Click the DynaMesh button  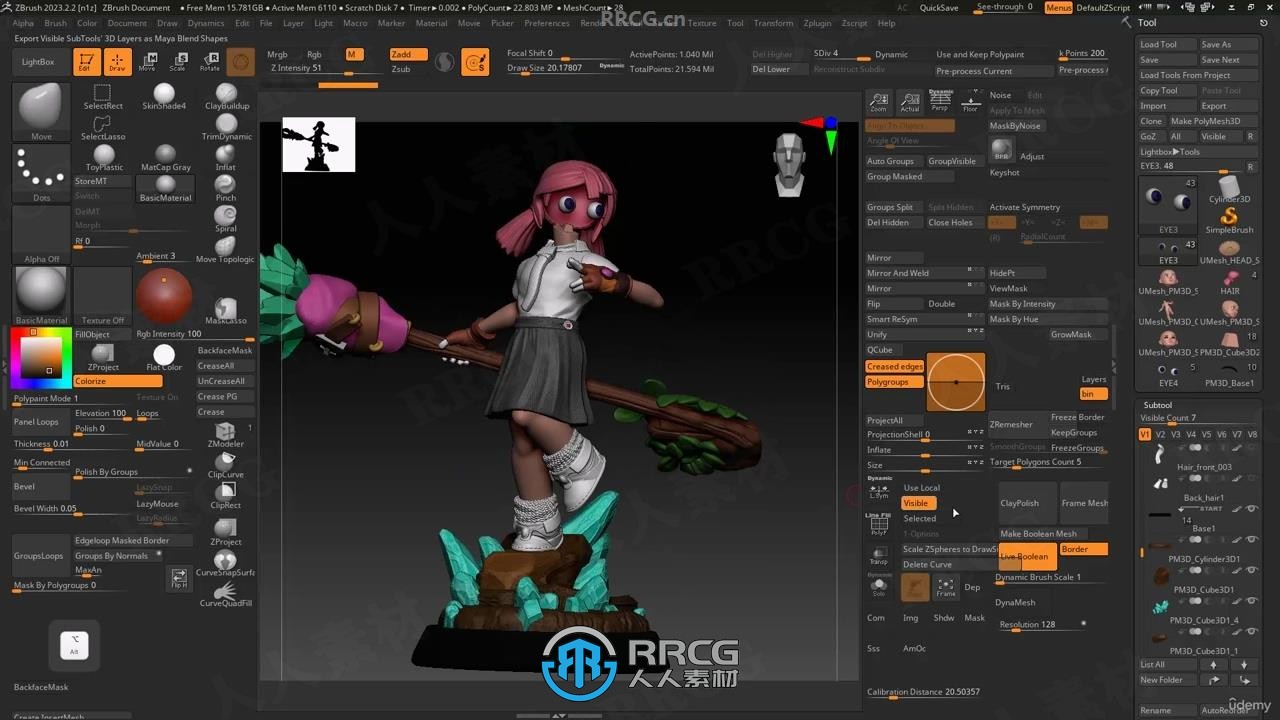click(x=1015, y=602)
